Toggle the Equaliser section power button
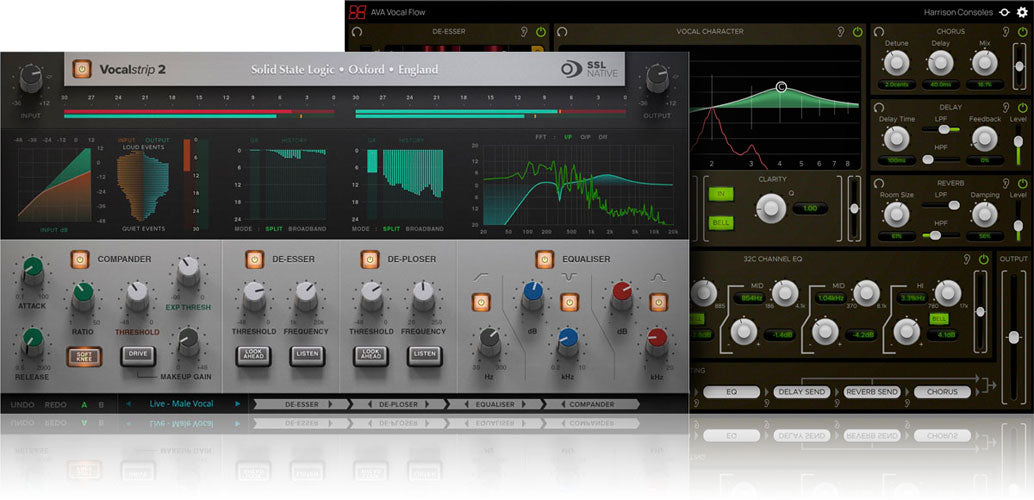The image size is (1034, 500). point(545,259)
